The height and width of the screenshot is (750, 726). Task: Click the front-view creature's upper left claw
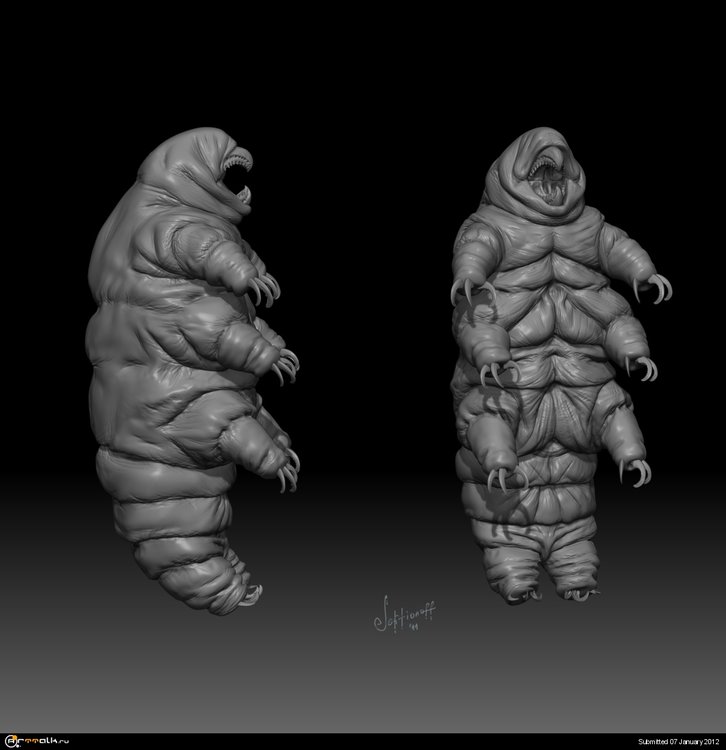tap(465, 291)
